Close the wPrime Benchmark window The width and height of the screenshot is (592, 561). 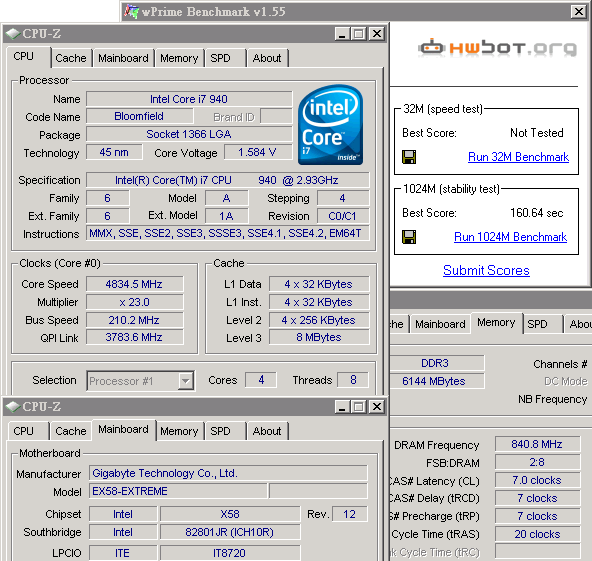tap(578, 12)
